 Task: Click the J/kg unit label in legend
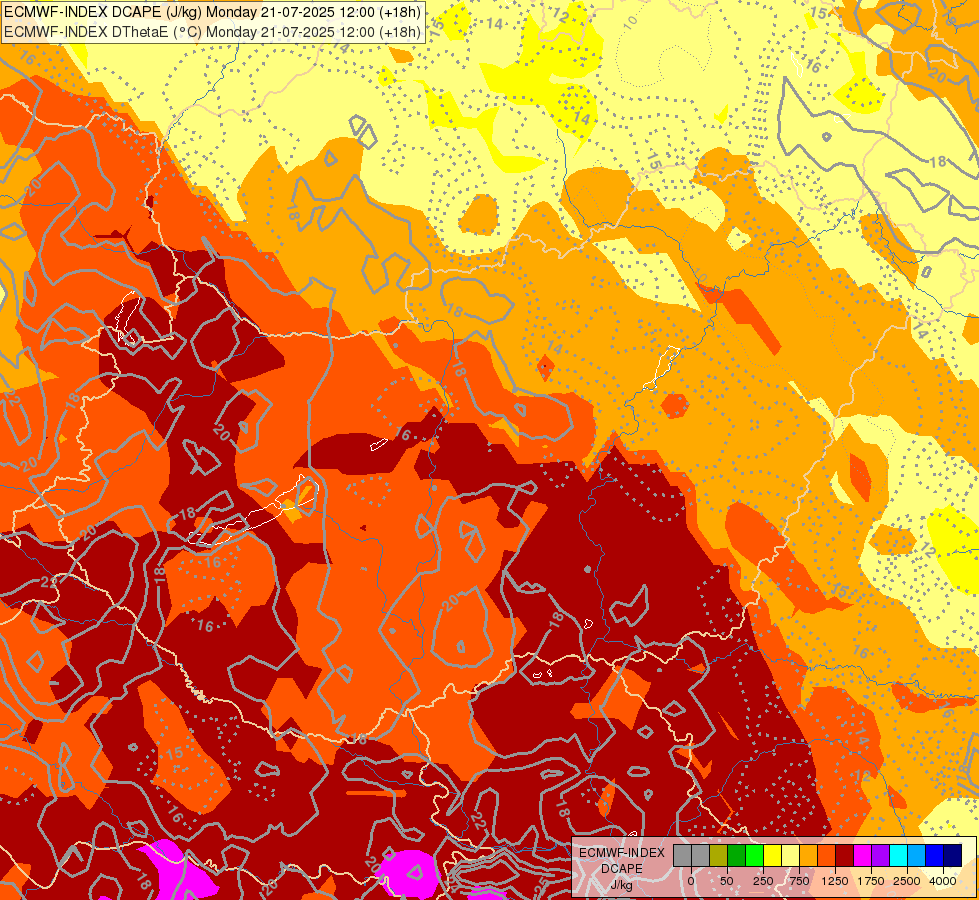click(622, 885)
